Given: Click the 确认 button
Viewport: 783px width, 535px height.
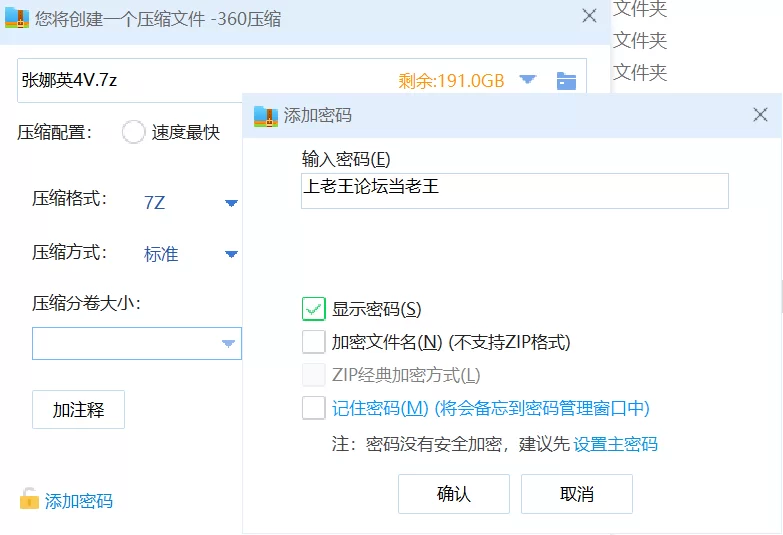Looking at the screenshot, I should (454, 494).
